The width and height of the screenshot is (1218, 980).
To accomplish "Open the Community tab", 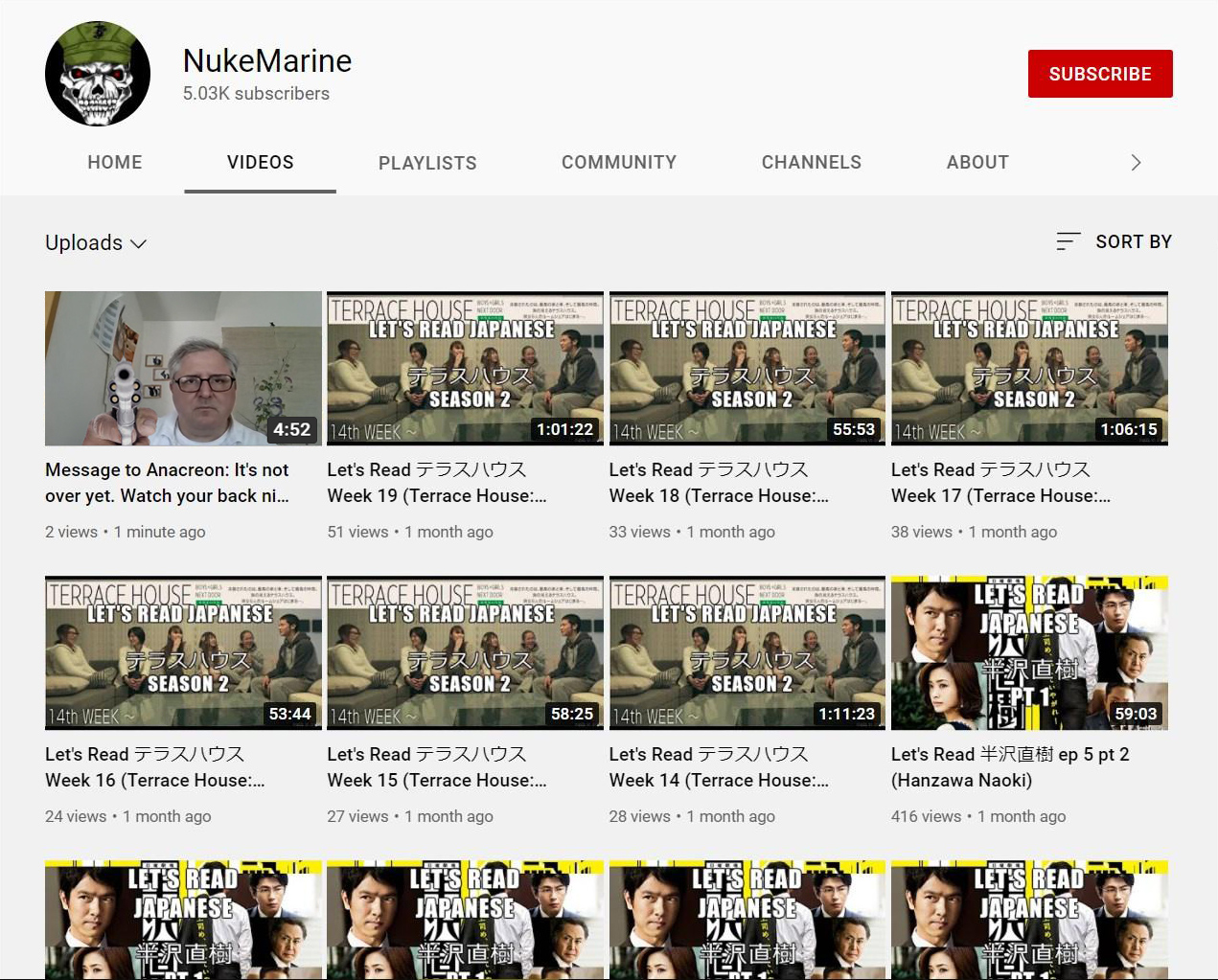I will tap(619, 163).
